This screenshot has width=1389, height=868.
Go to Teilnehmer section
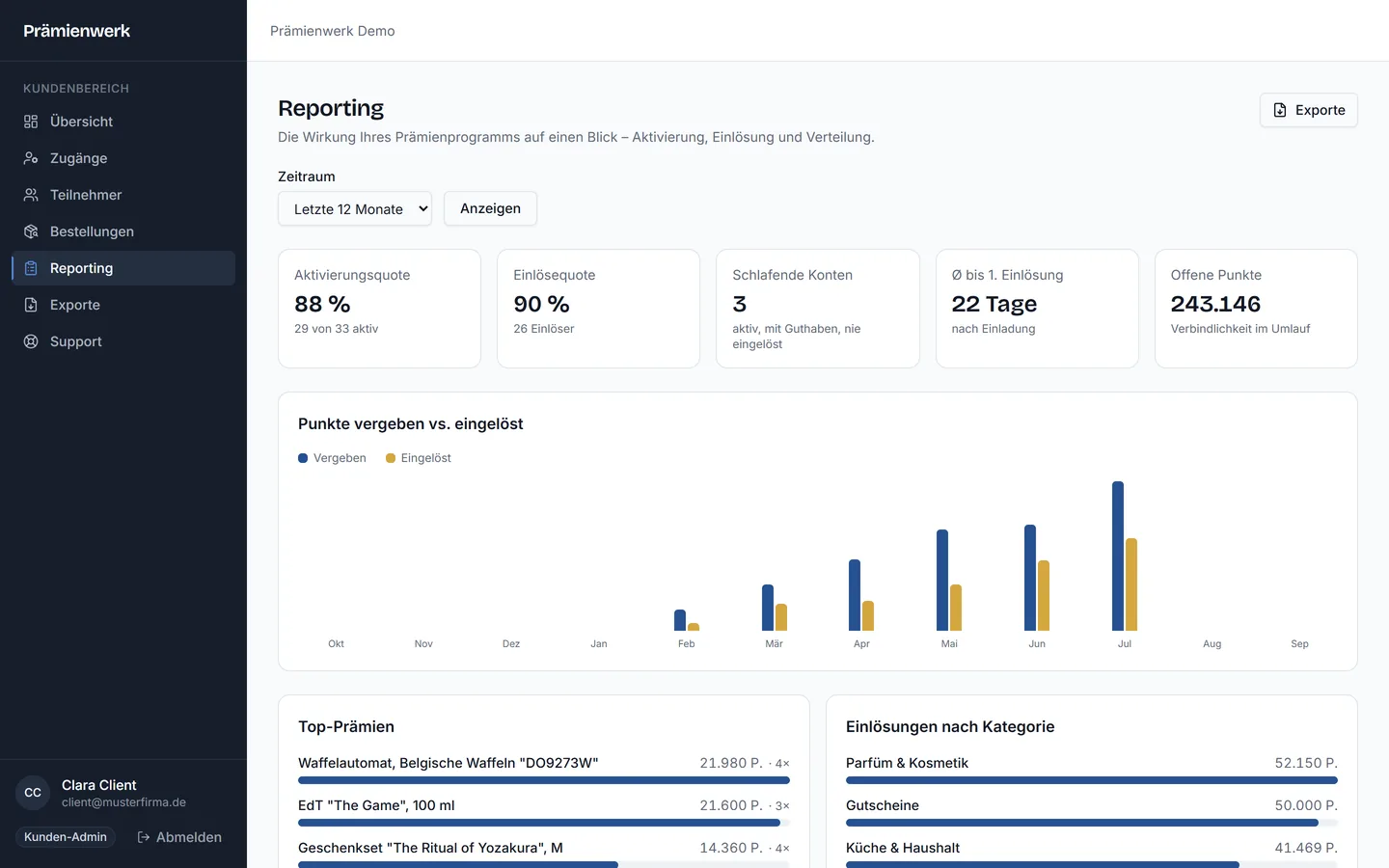click(123, 195)
